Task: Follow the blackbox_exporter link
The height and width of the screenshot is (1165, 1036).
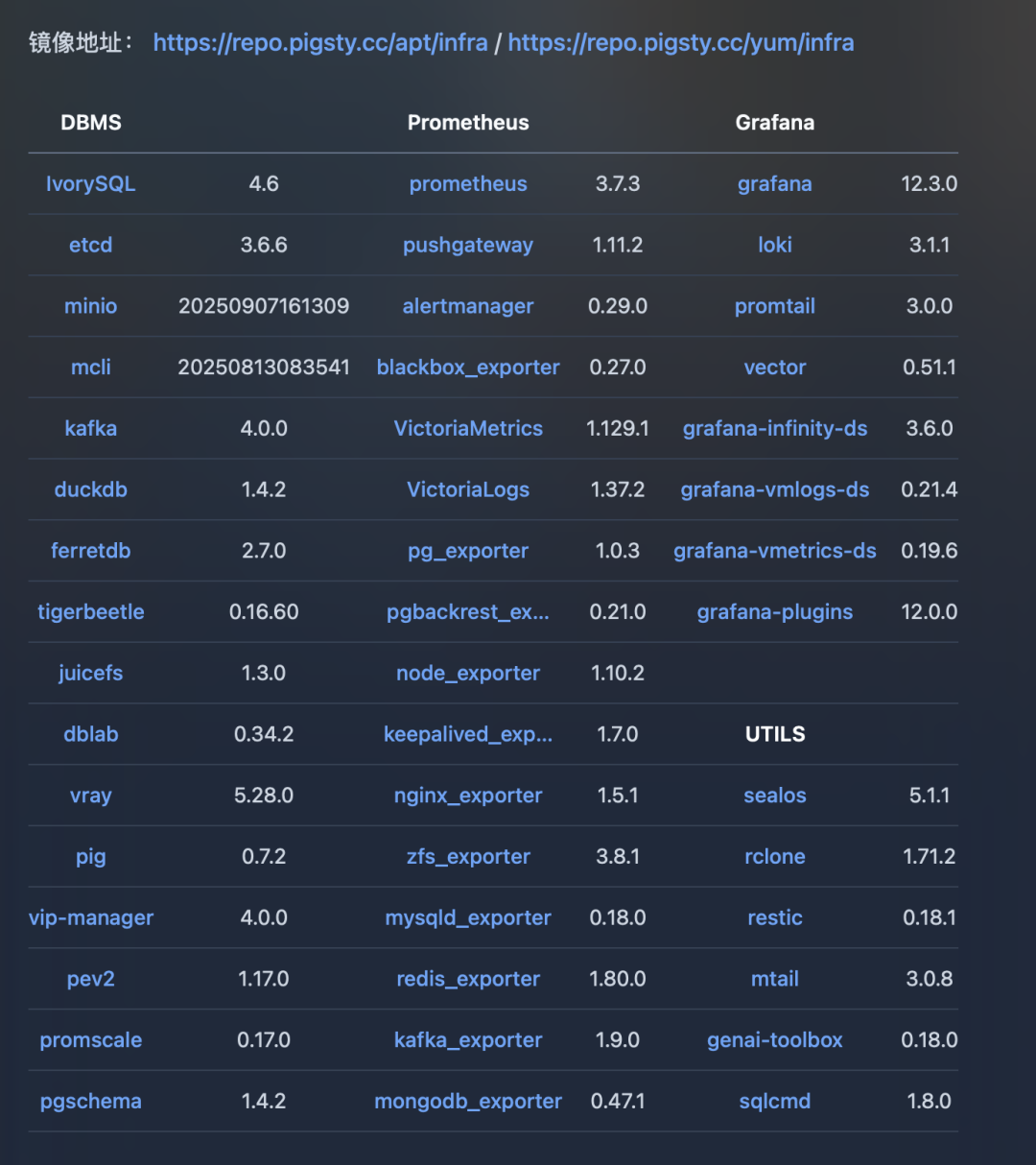Action: click(468, 368)
